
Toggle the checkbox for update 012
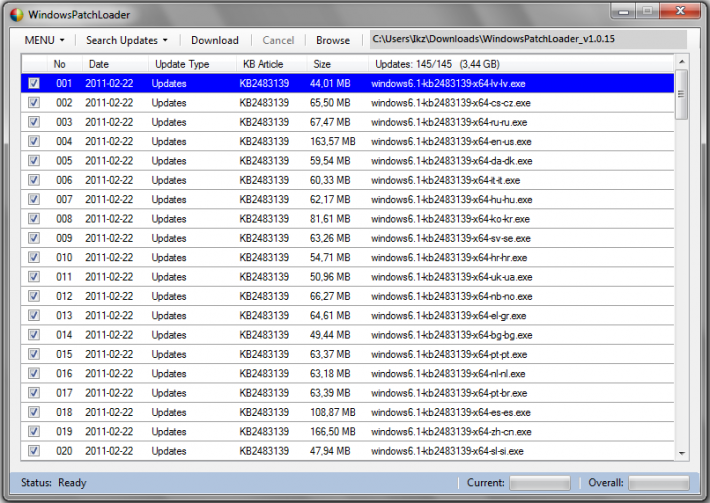click(x=34, y=296)
